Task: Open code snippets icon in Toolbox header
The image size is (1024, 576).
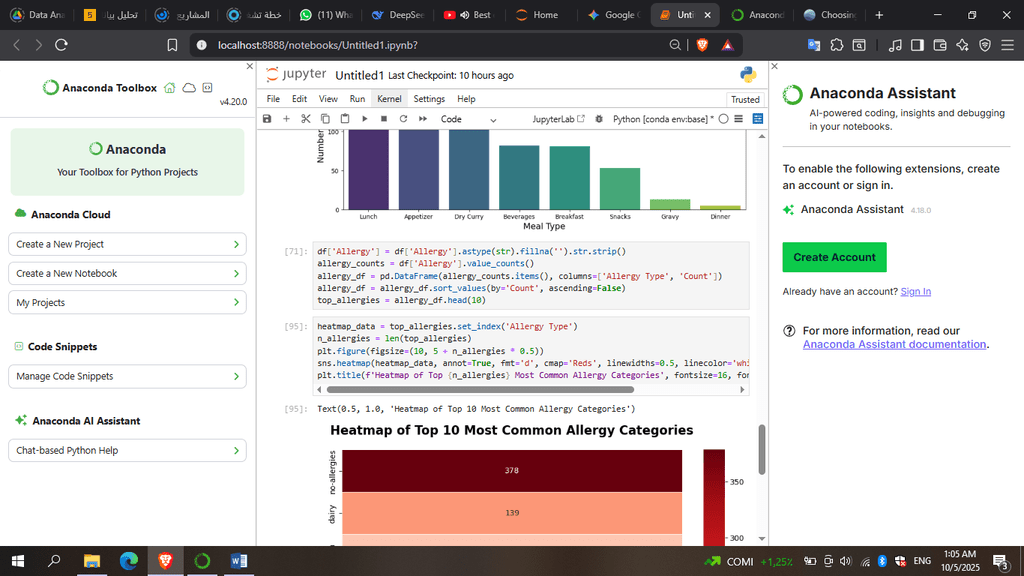Action: [207, 88]
